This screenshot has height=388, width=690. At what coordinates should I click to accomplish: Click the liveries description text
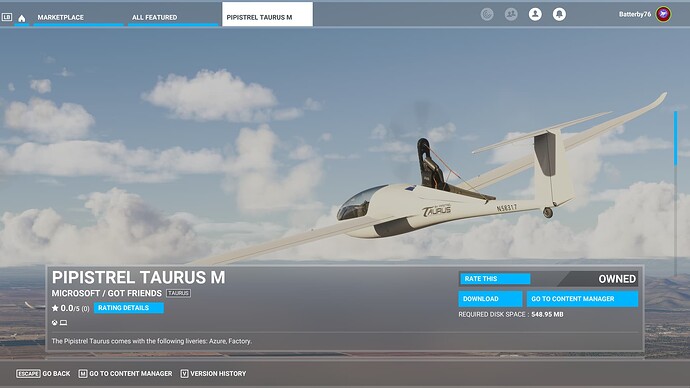(151, 341)
